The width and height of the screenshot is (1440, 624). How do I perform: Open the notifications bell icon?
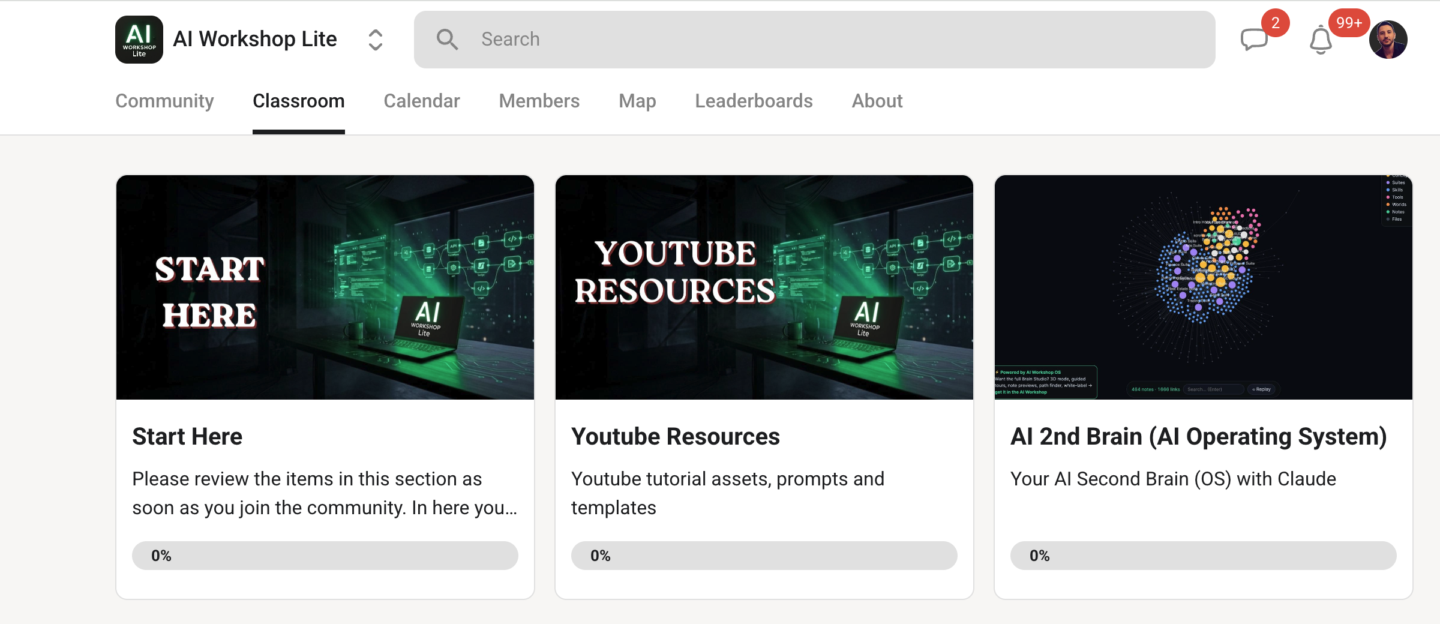(1321, 40)
